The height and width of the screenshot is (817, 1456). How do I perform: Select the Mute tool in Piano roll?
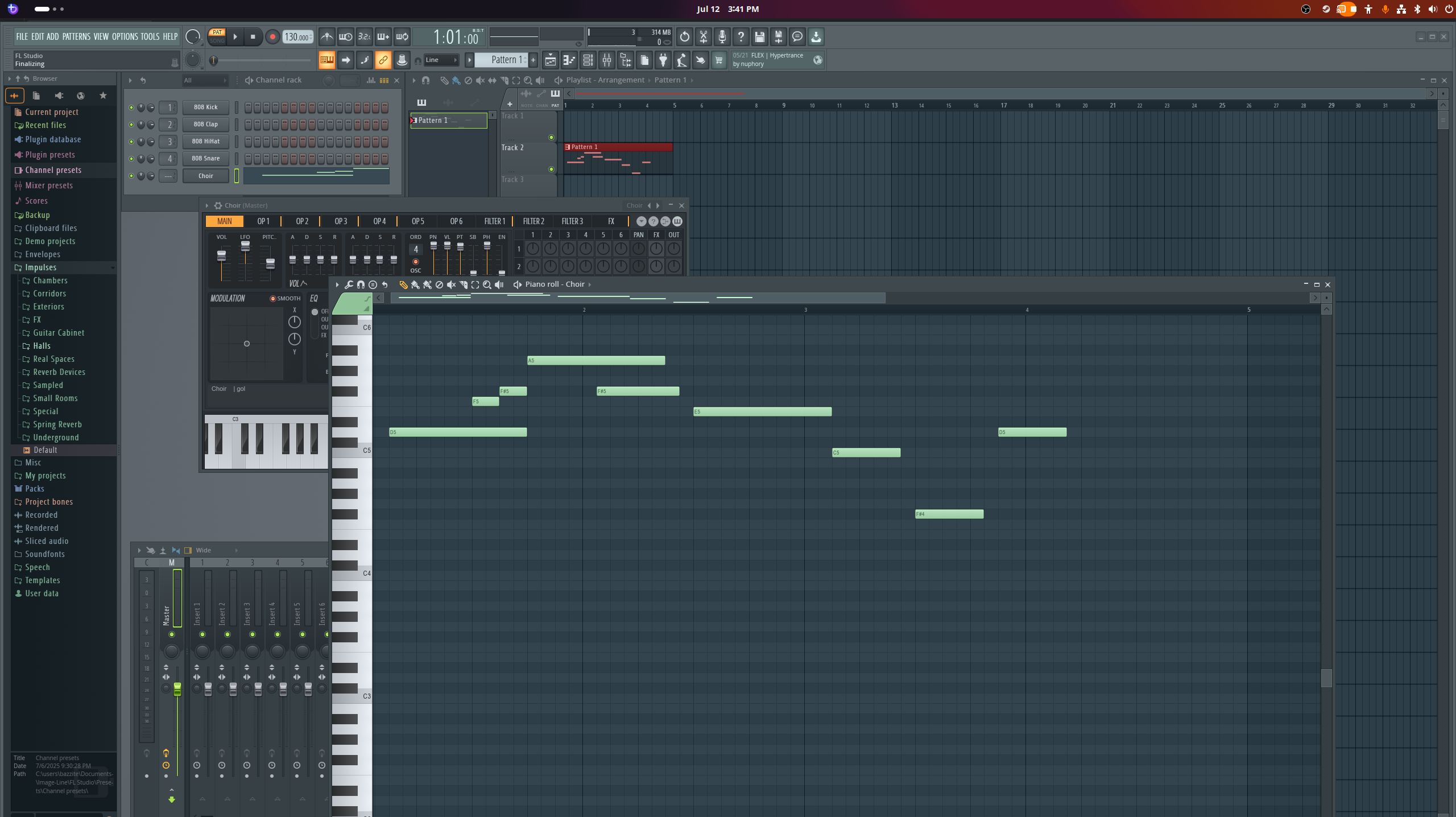click(x=451, y=284)
